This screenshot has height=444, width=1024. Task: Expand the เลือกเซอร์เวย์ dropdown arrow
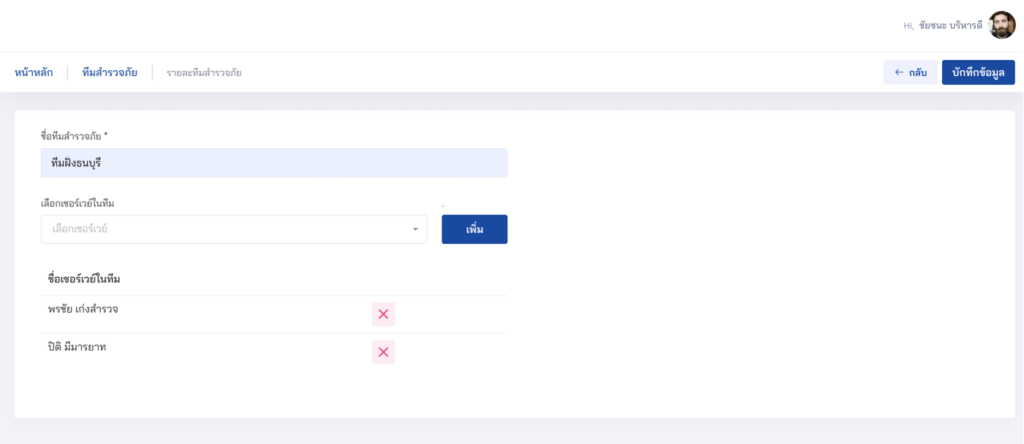point(415,230)
